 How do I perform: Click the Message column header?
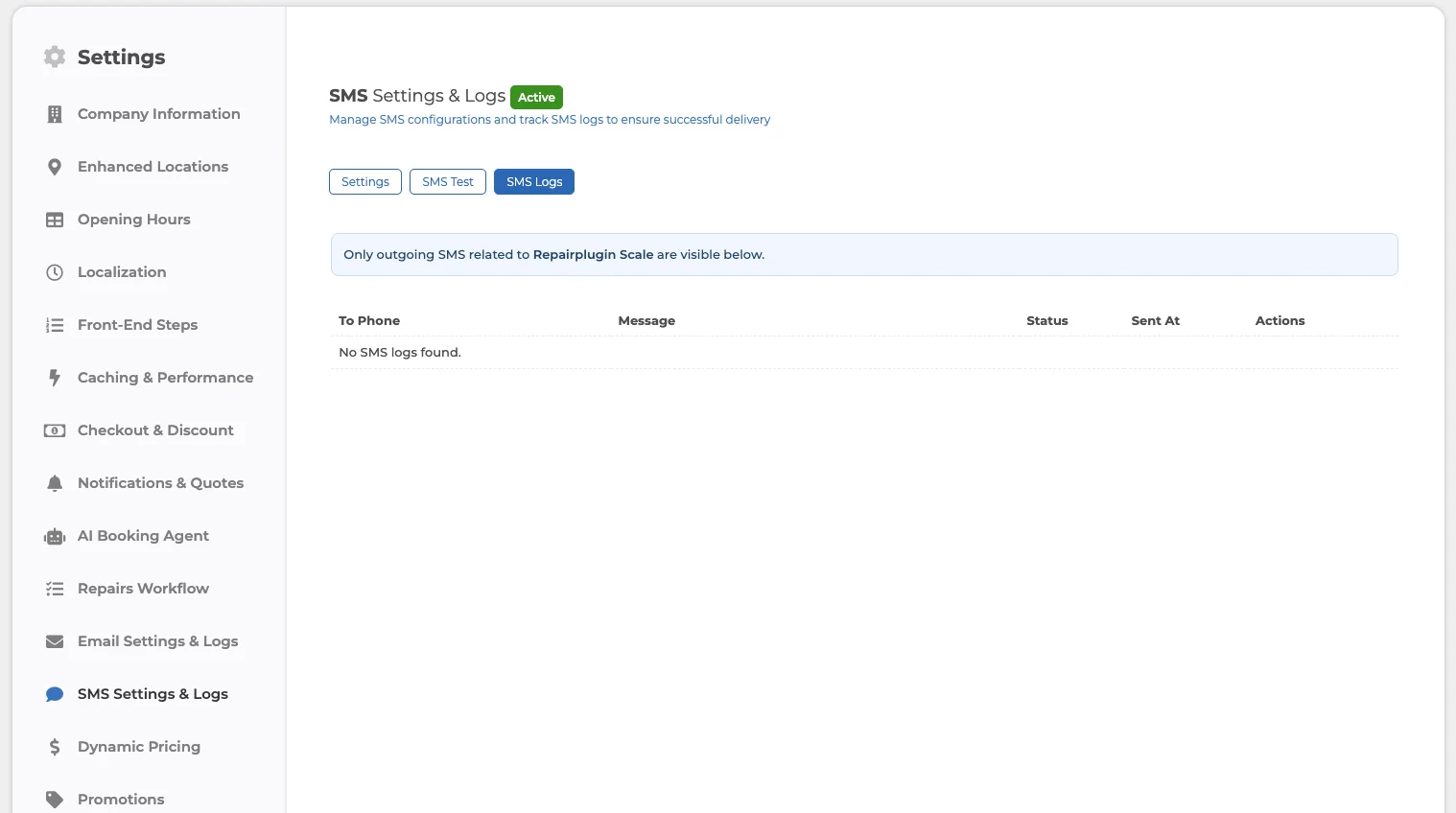tap(646, 321)
